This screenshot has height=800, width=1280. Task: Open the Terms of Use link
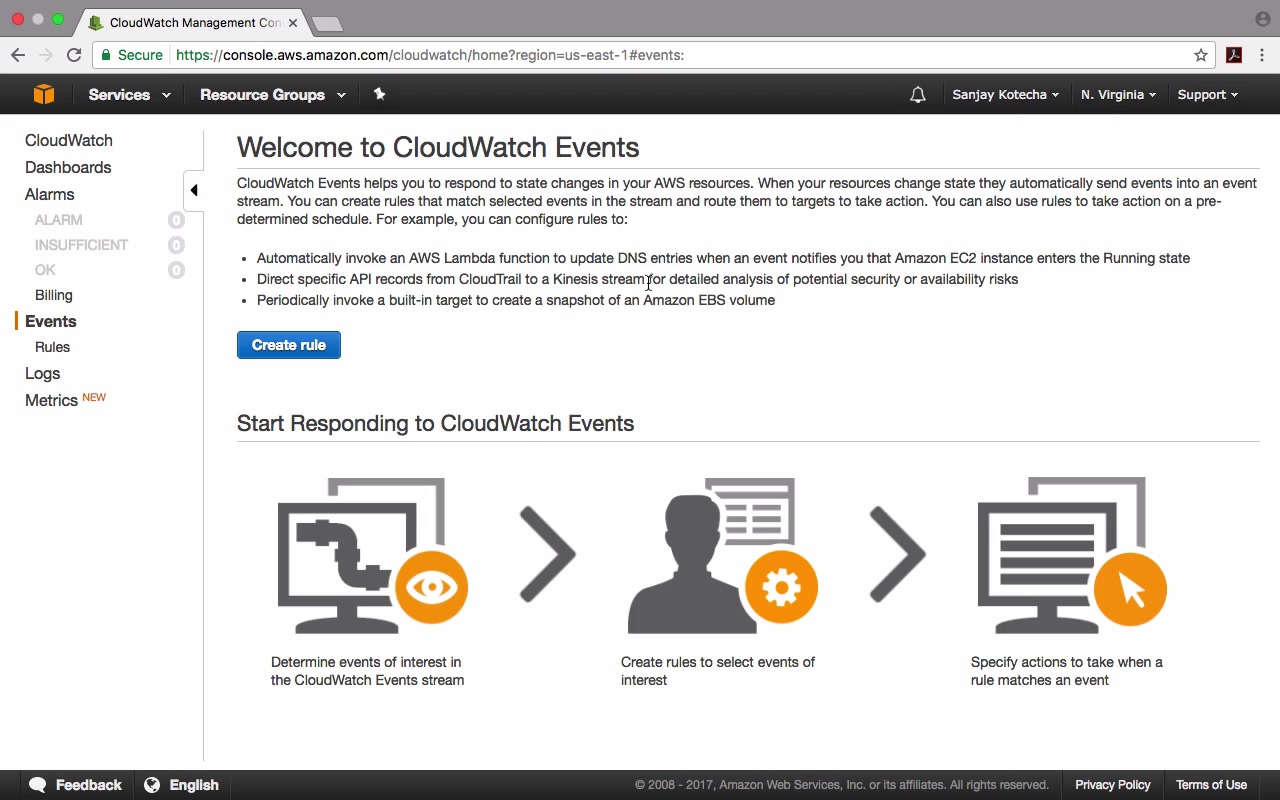pyautogui.click(x=1211, y=785)
